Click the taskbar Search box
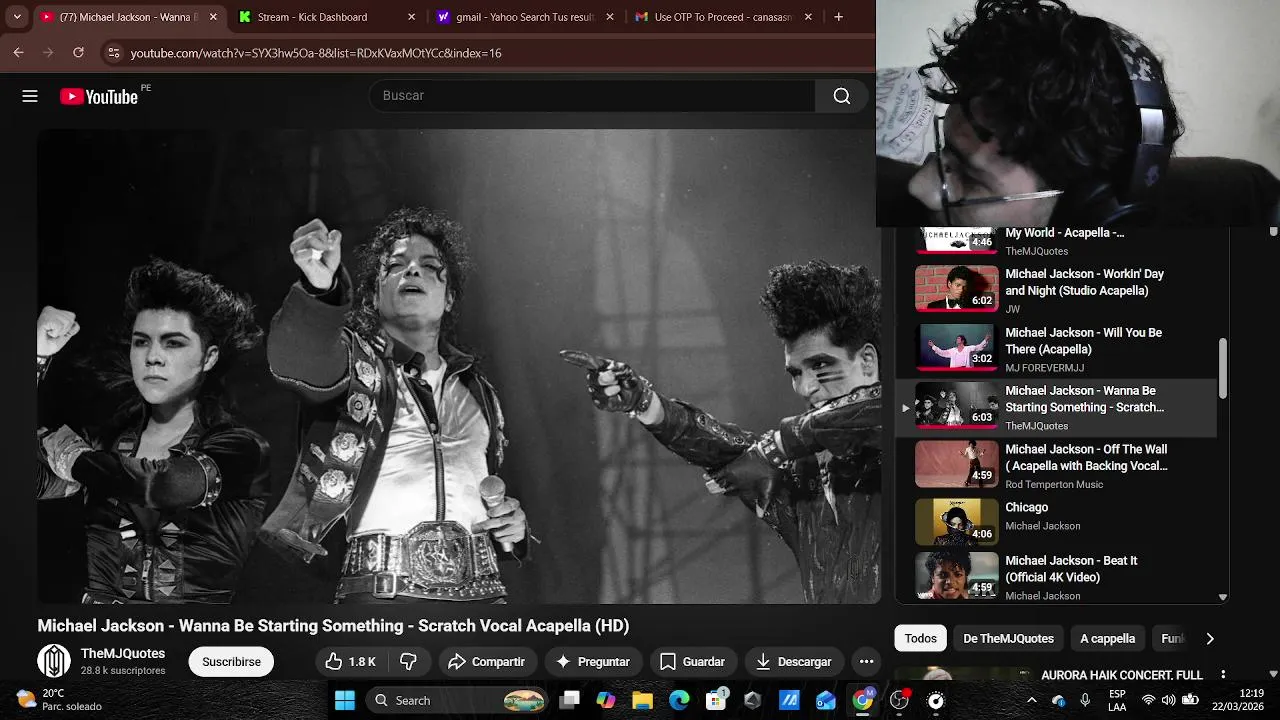The image size is (1280, 720). pos(455,700)
